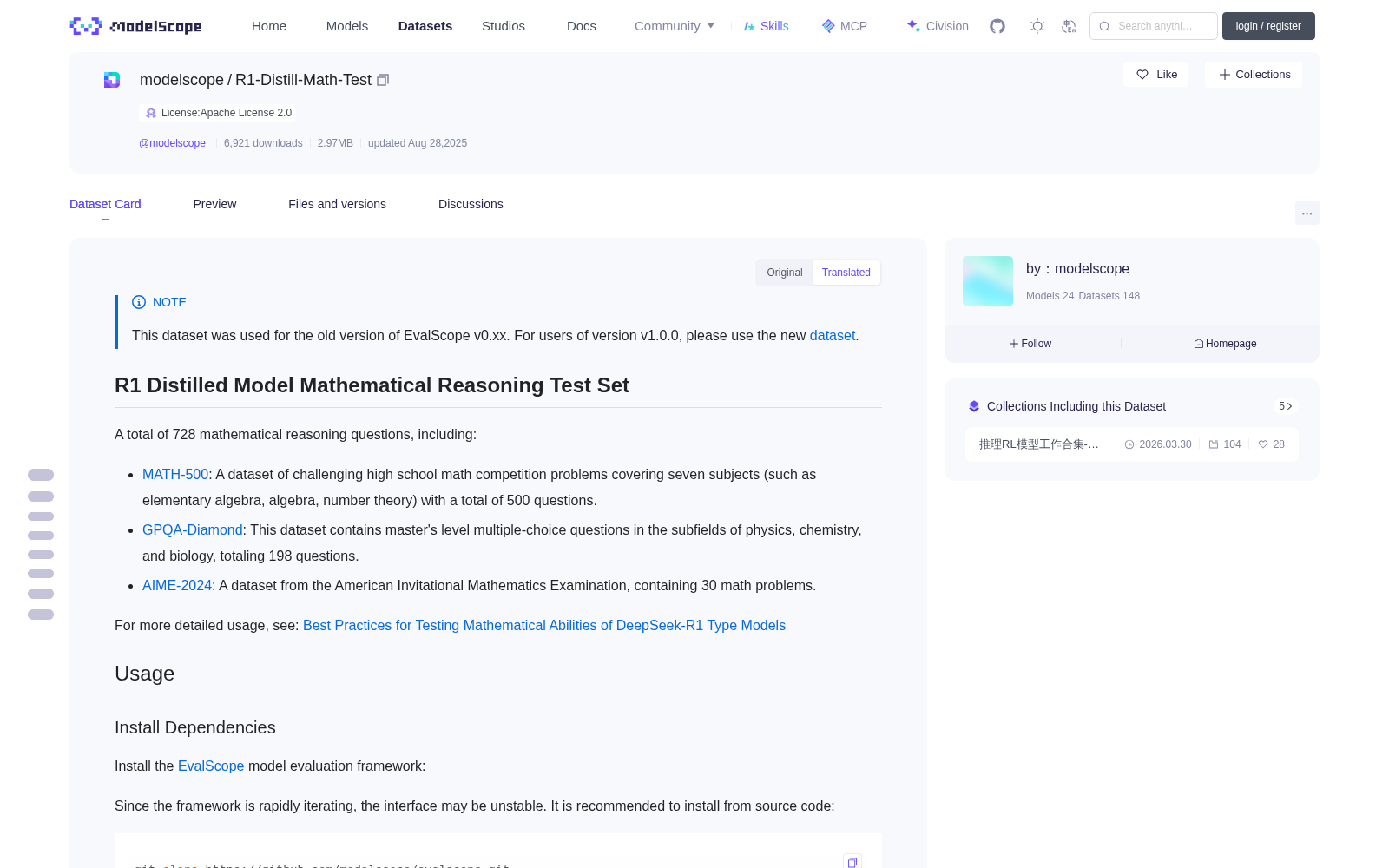Open the modelscope Homepage
The image size is (1389, 868).
coord(1225,344)
